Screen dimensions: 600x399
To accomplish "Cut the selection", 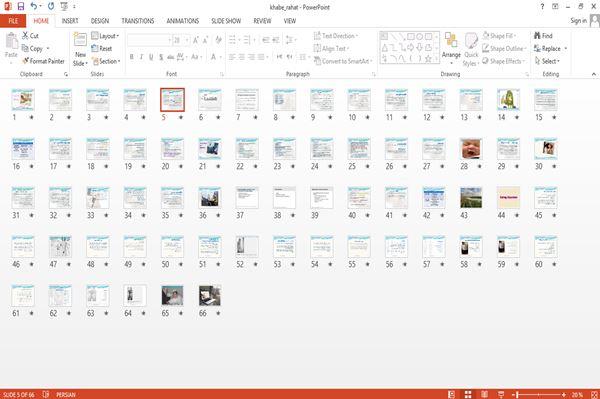I will coord(30,36).
